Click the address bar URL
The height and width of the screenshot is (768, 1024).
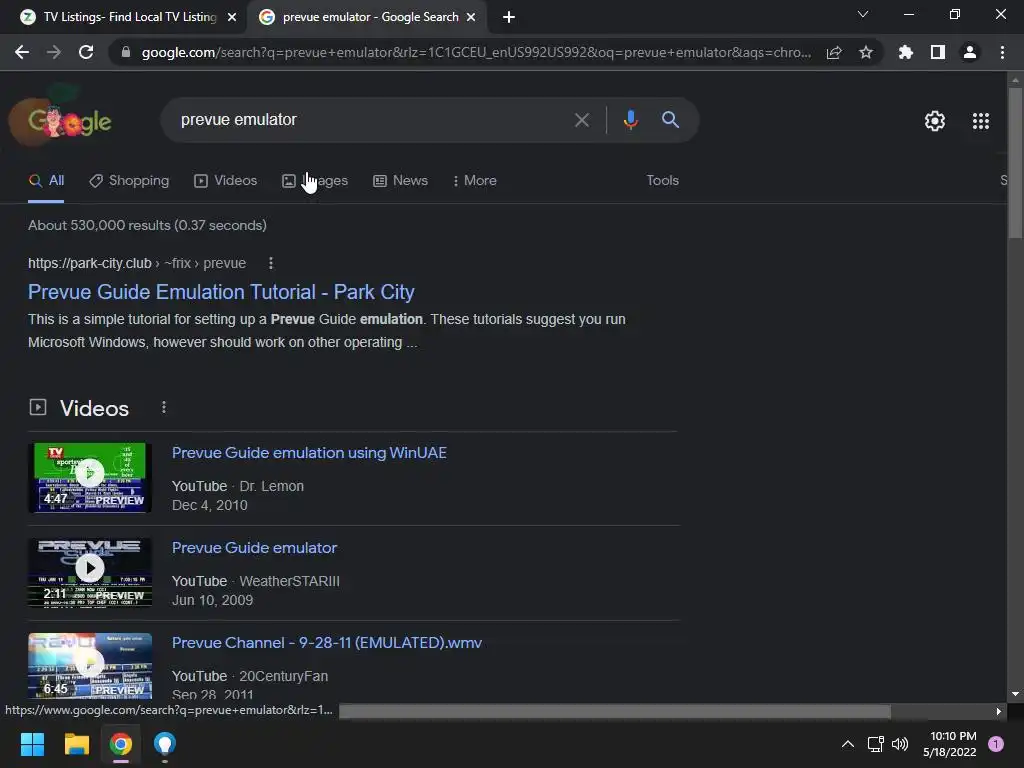(x=476, y=52)
